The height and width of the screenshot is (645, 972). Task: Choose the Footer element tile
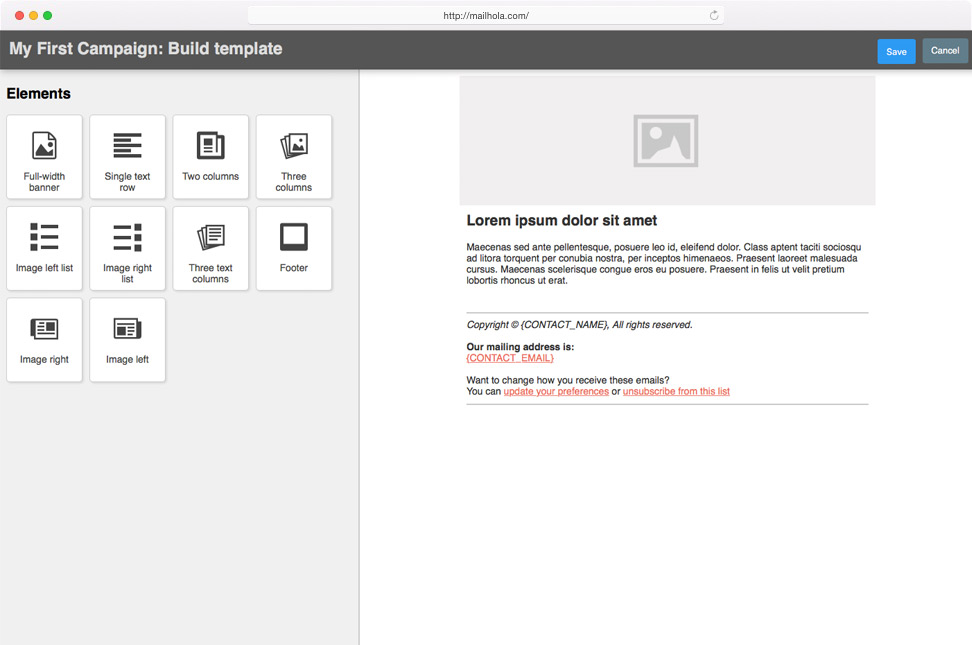(x=294, y=248)
